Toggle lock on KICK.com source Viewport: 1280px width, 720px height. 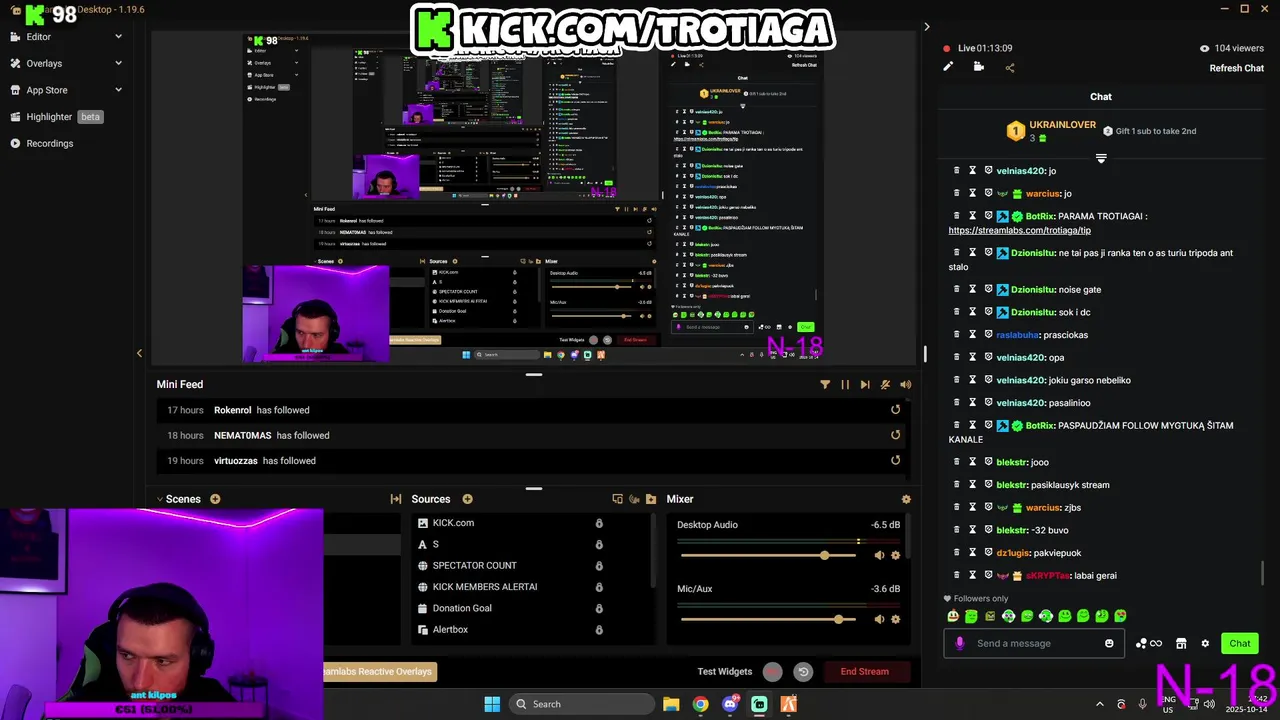tap(599, 523)
